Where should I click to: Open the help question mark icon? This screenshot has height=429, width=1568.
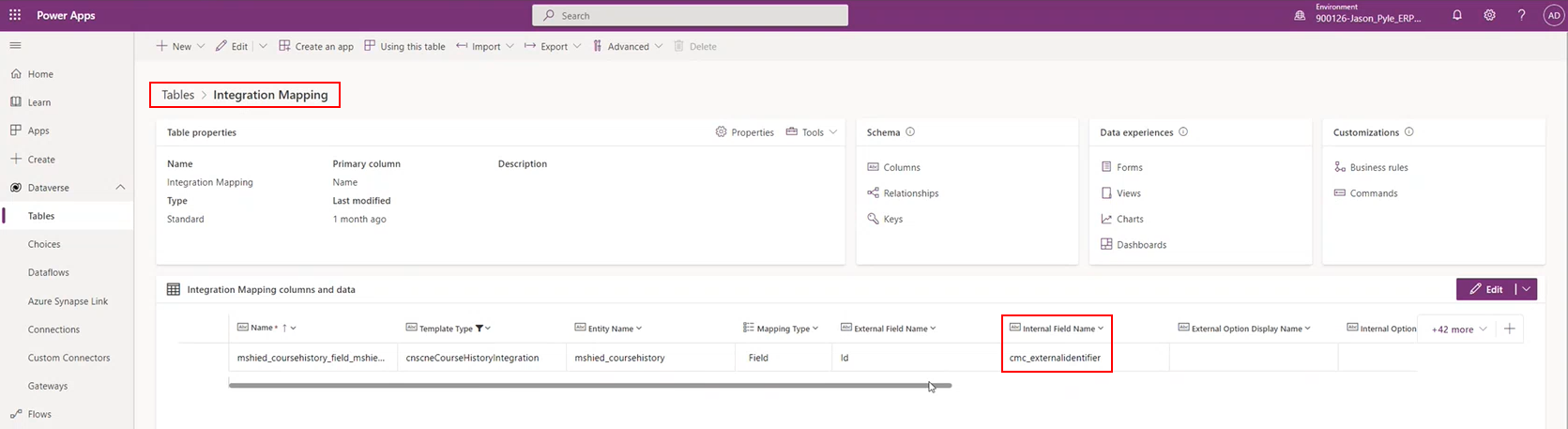[x=1521, y=15]
